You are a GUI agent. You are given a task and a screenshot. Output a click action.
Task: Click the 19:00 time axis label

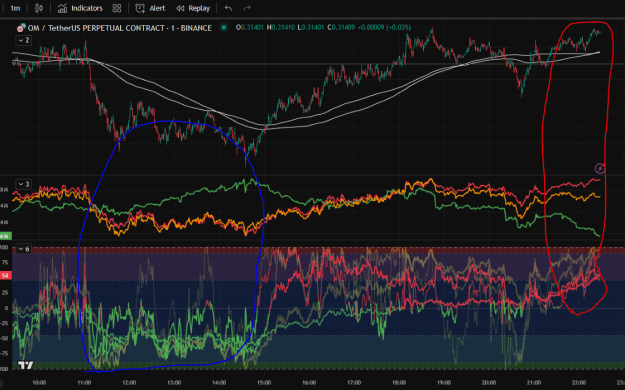point(444,383)
